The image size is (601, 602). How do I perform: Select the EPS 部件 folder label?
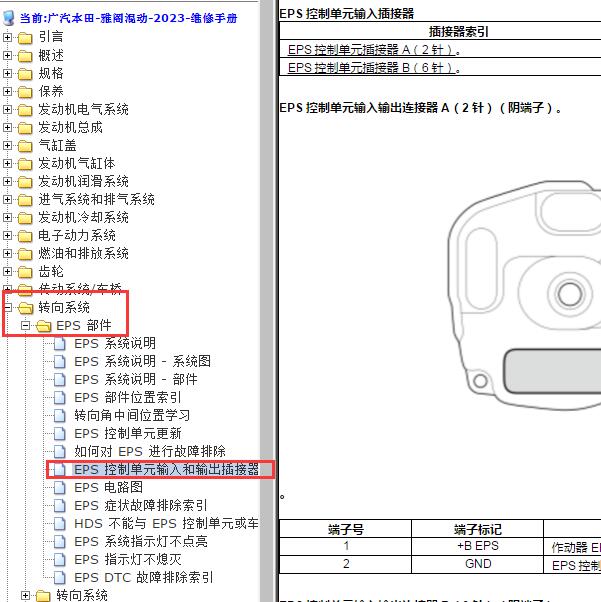point(83,326)
